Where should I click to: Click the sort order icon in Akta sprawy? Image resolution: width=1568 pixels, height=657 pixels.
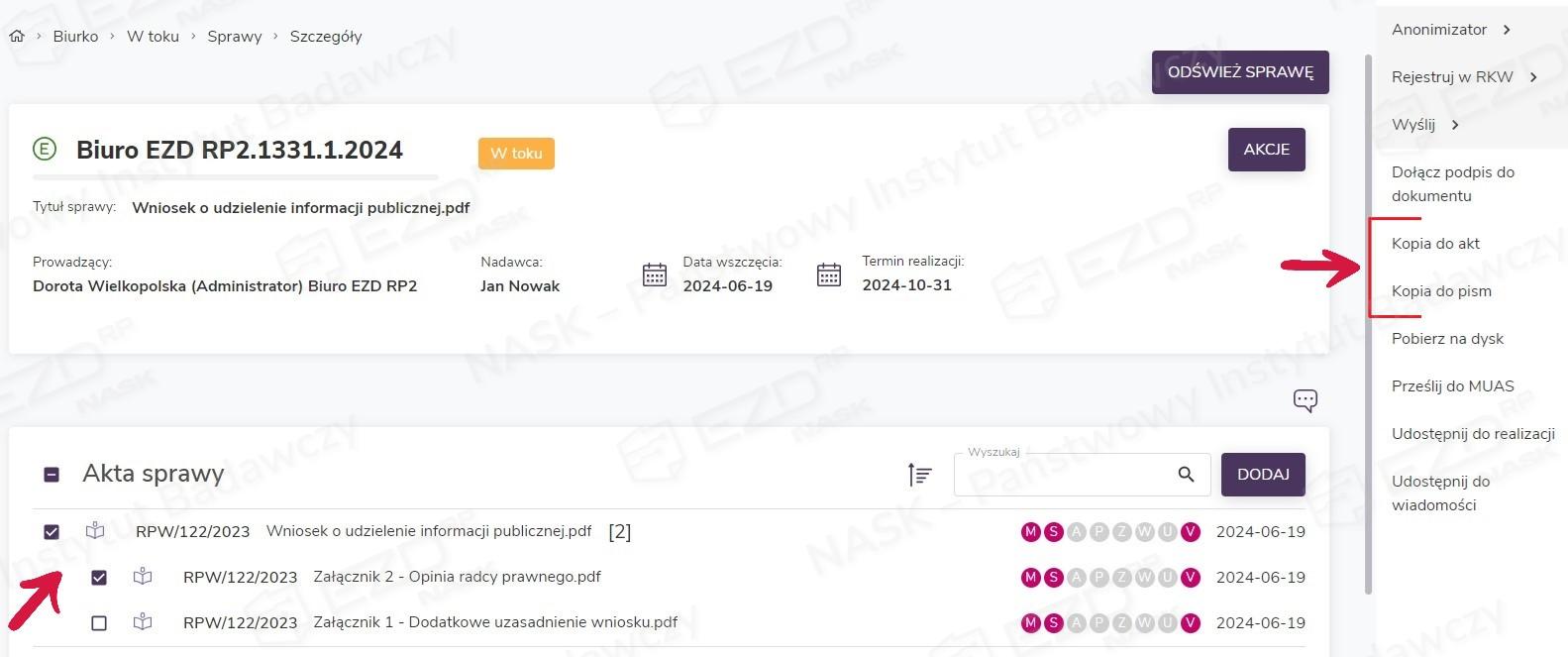click(x=919, y=476)
